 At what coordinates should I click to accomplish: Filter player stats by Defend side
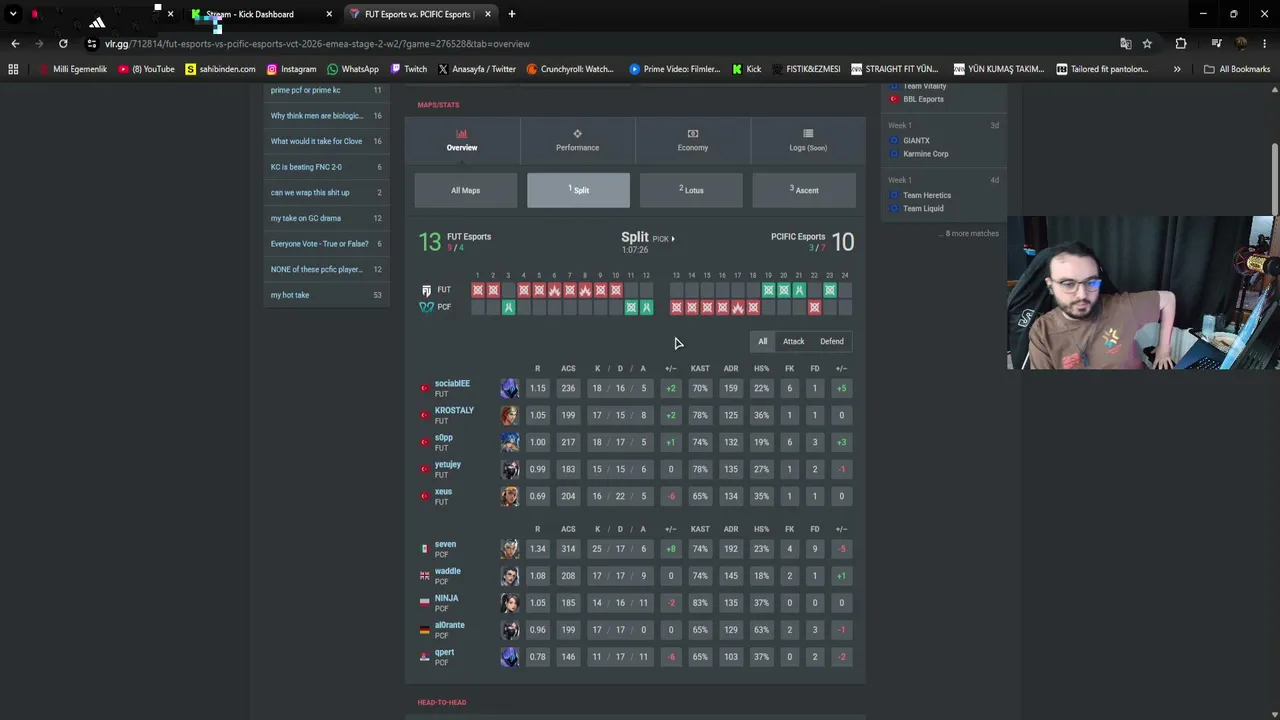831,341
